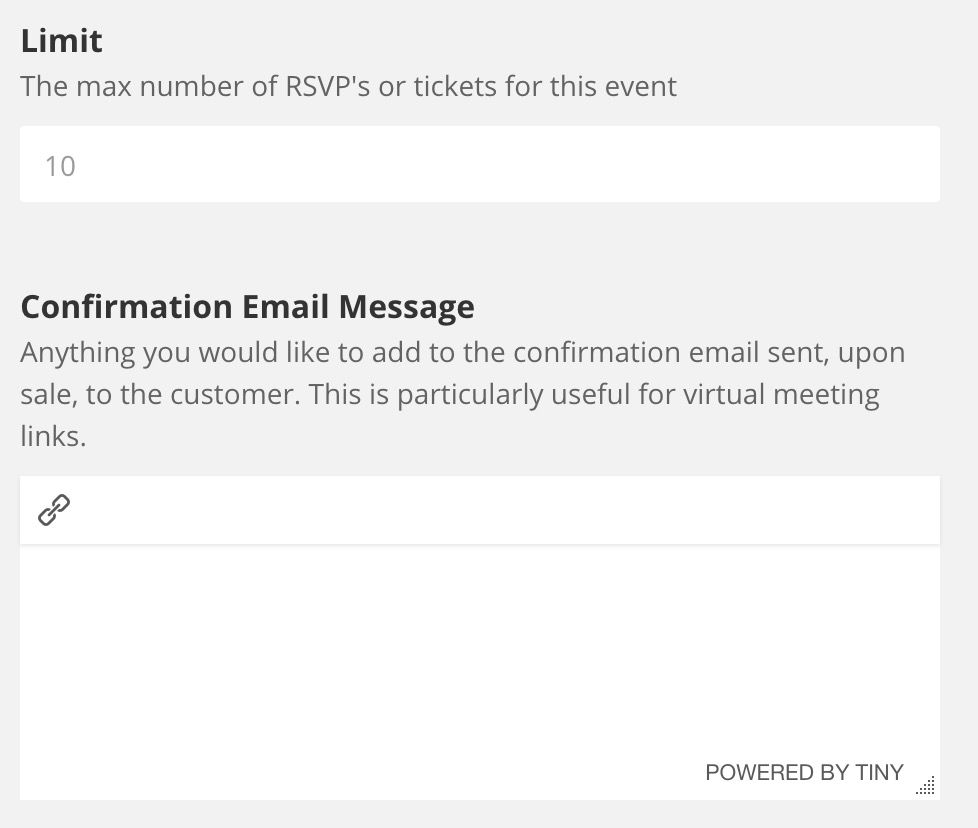Click the word tickets in Limit description
This screenshot has height=828, width=978.
[455, 86]
